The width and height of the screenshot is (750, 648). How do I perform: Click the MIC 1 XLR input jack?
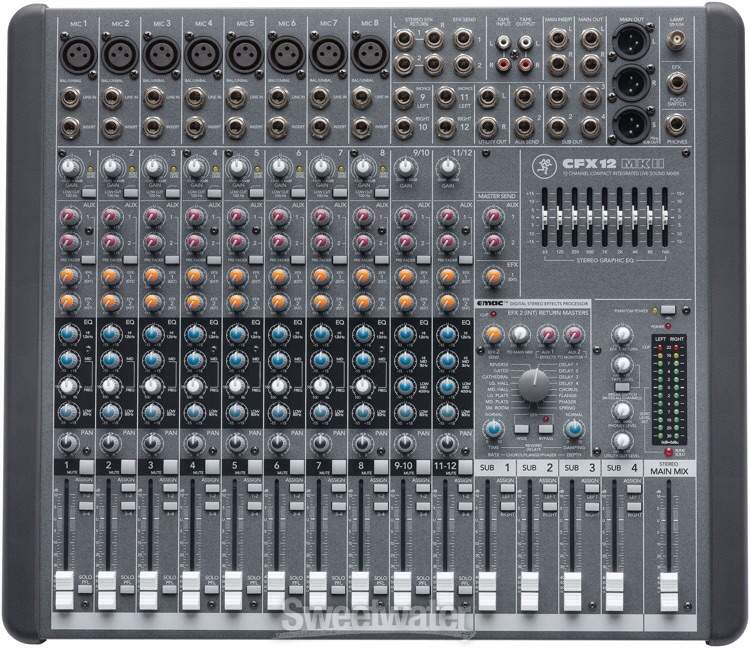point(77,55)
